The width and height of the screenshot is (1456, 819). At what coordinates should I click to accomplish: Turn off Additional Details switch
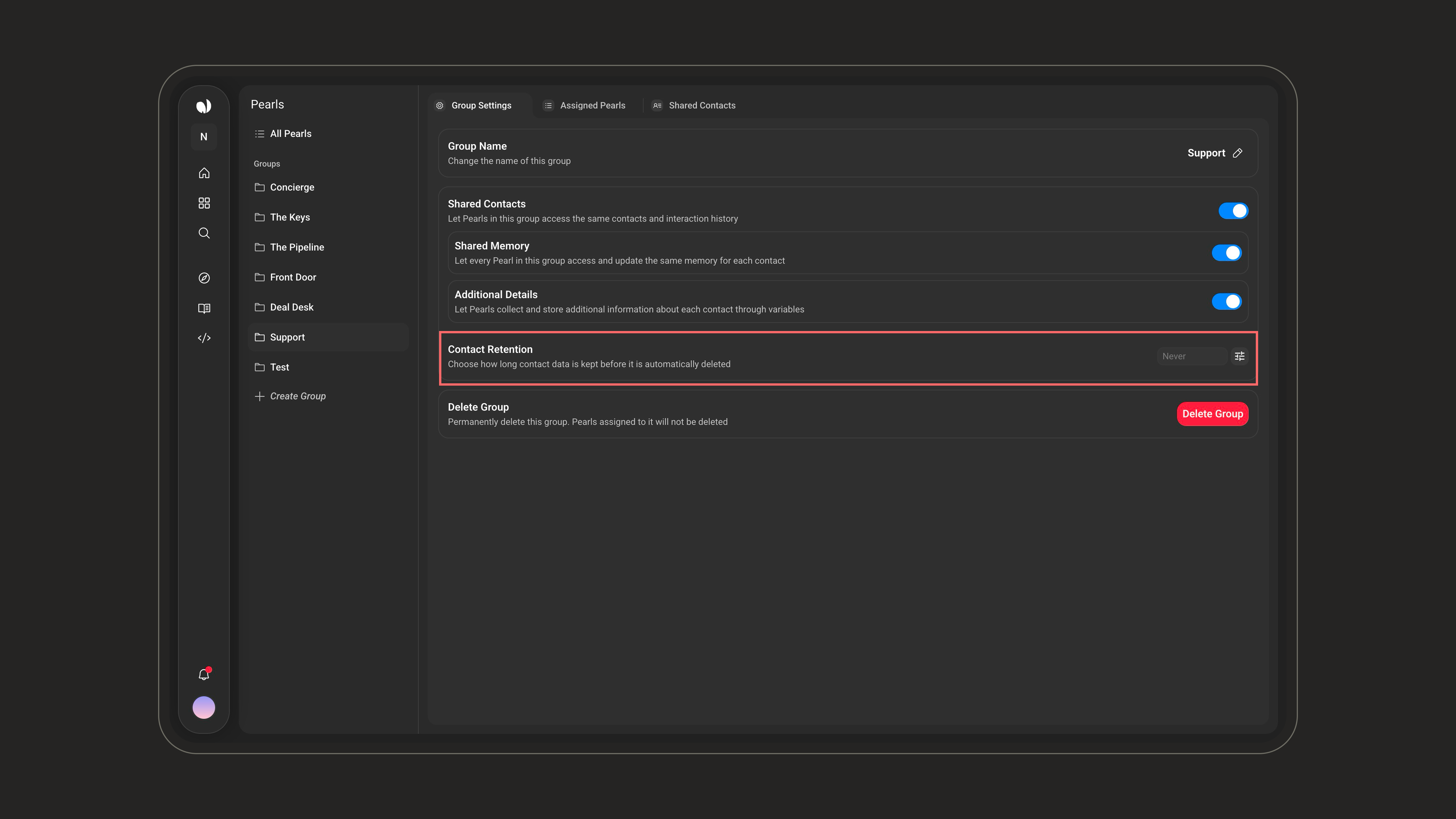point(1227,301)
